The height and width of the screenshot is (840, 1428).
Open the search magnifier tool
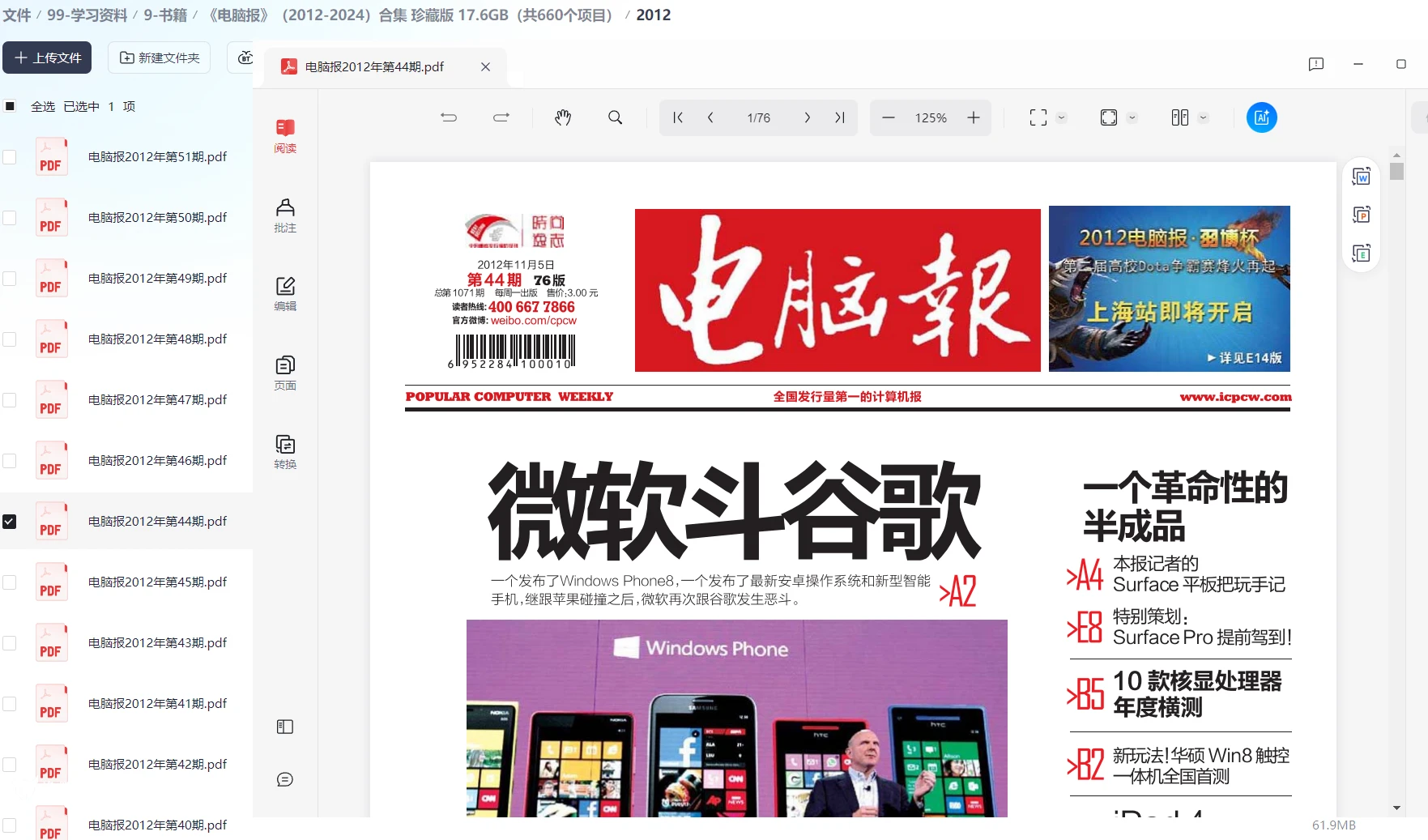click(616, 117)
